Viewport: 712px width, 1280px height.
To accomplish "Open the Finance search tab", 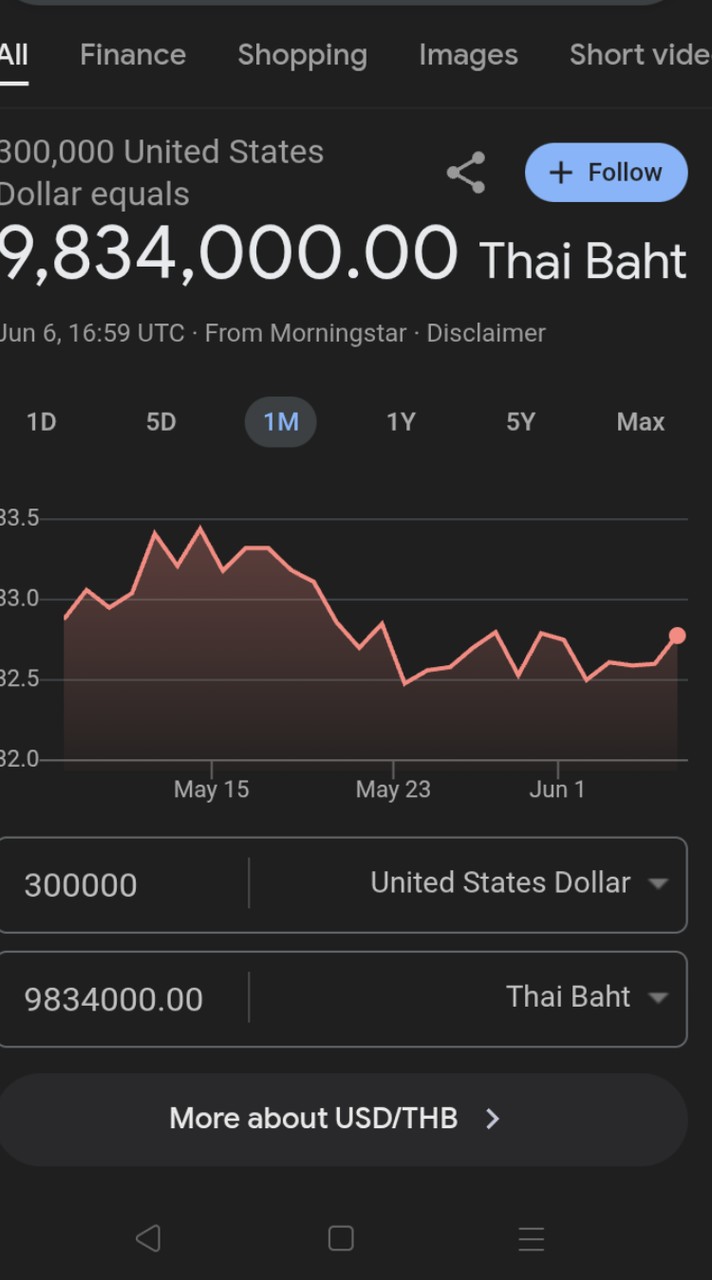I will pyautogui.click(x=133, y=55).
